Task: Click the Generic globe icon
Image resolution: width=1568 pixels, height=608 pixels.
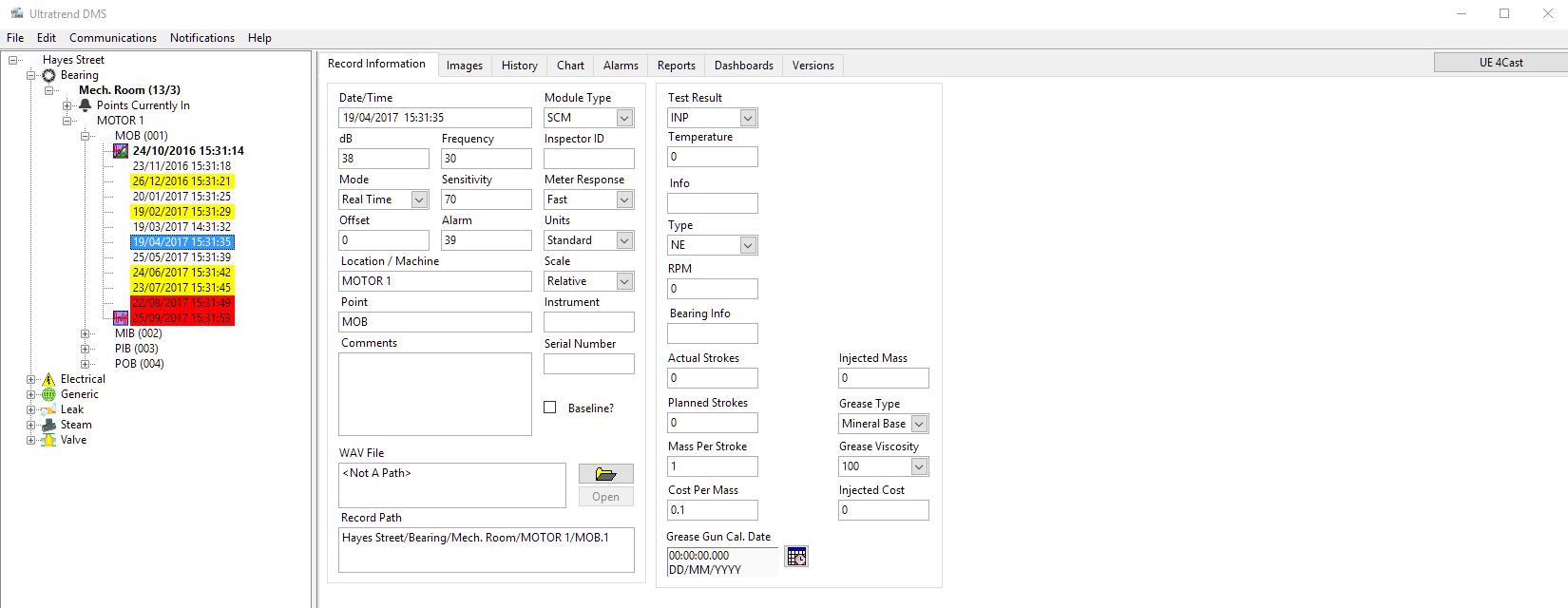Action: click(48, 394)
